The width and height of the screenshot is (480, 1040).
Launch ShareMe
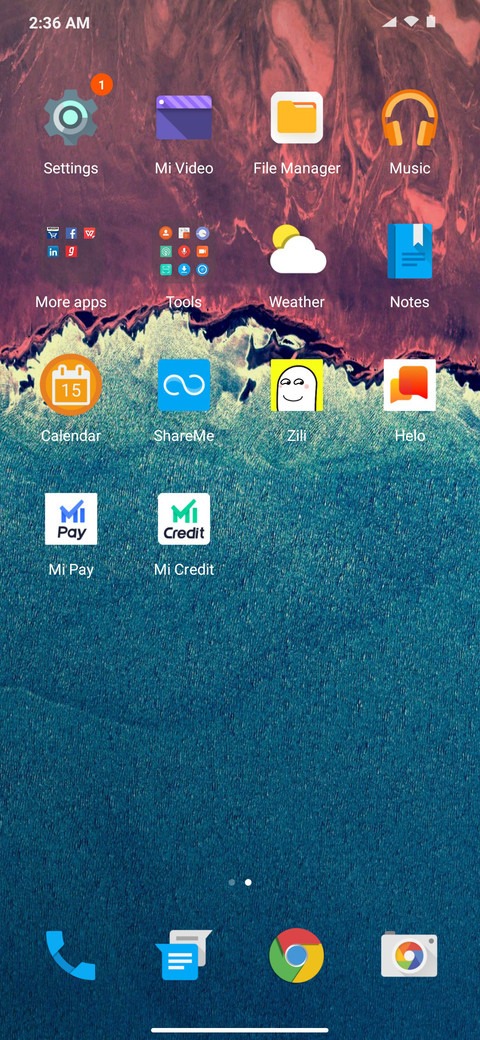[184, 385]
